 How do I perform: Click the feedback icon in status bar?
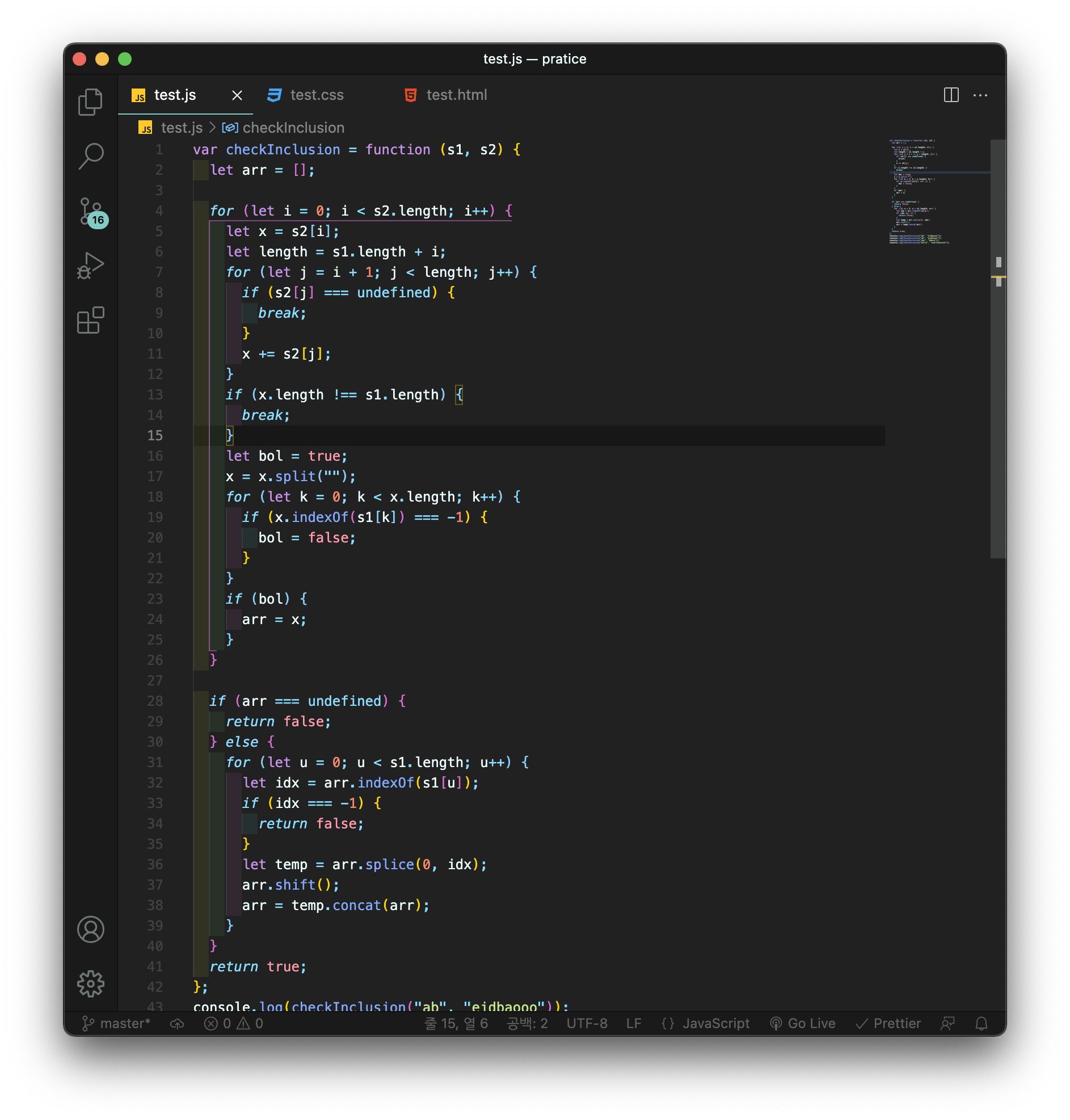point(947,1023)
